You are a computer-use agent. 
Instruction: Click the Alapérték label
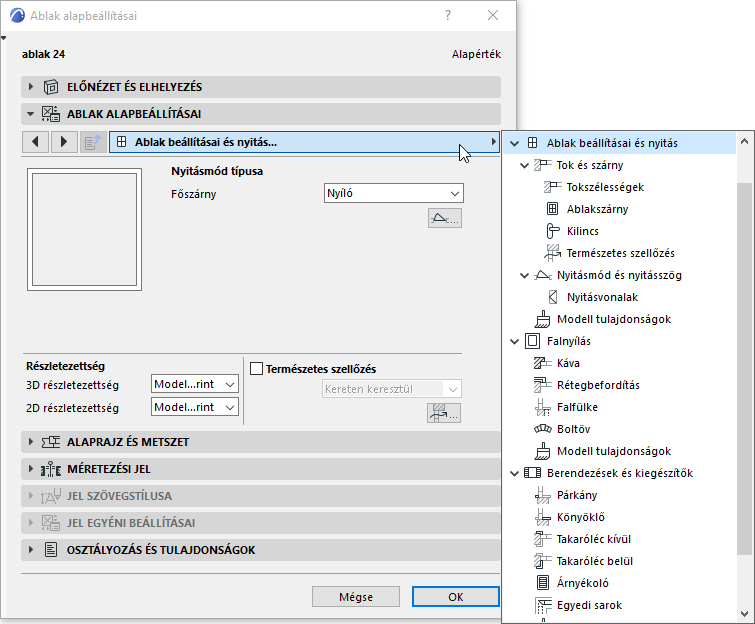coord(476,54)
